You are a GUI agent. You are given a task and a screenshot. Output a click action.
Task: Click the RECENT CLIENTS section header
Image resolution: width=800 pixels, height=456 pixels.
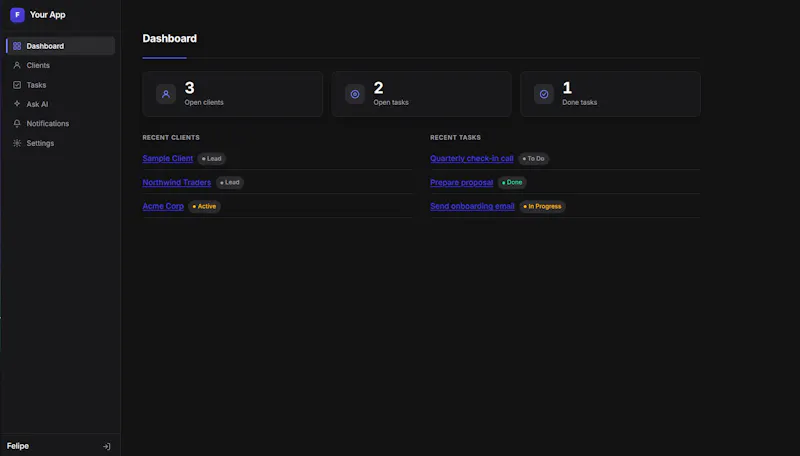tap(171, 137)
